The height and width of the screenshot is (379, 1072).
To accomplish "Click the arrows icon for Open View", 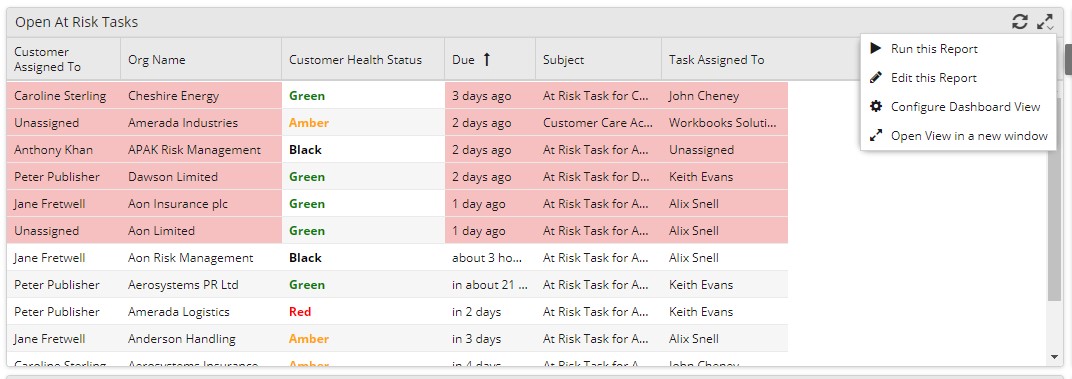I will click(876, 135).
